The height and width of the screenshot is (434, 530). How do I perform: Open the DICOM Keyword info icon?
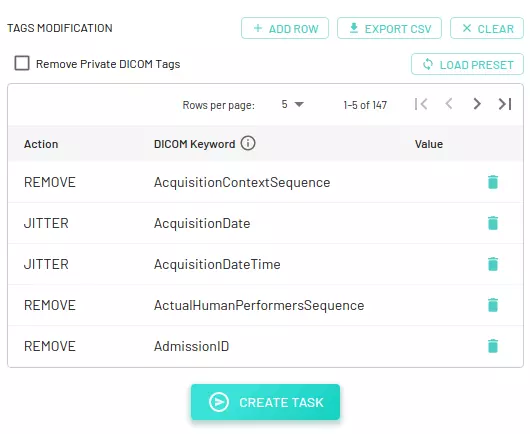248,143
